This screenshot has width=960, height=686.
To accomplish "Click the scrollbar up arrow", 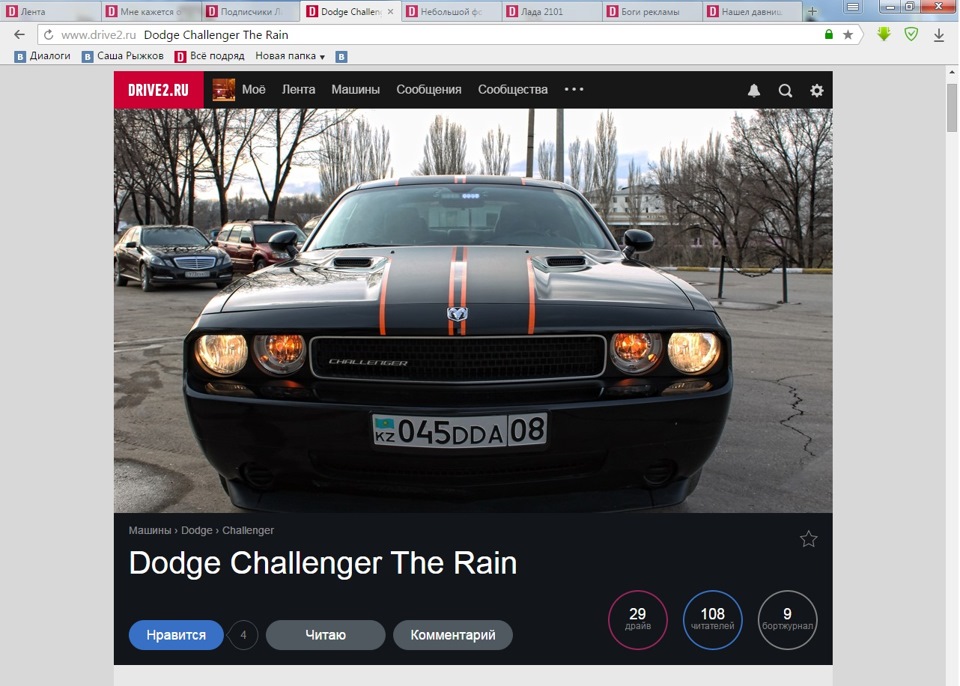I will [951, 72].
